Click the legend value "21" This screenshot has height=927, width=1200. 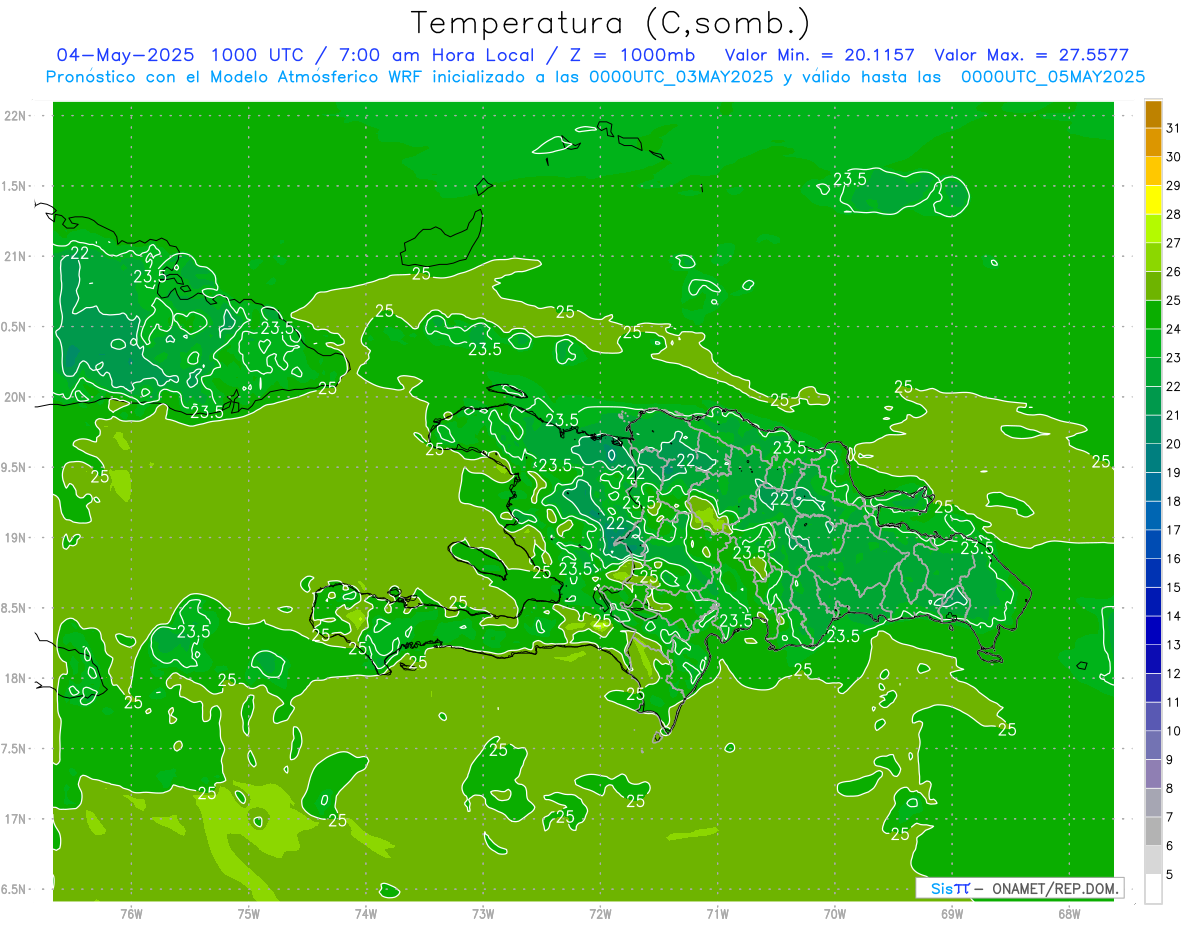click(1173, 415)
